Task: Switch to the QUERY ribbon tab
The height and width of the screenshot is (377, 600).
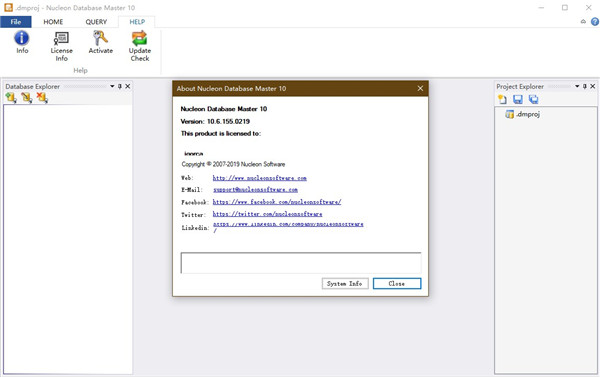Action: point(96,22)
